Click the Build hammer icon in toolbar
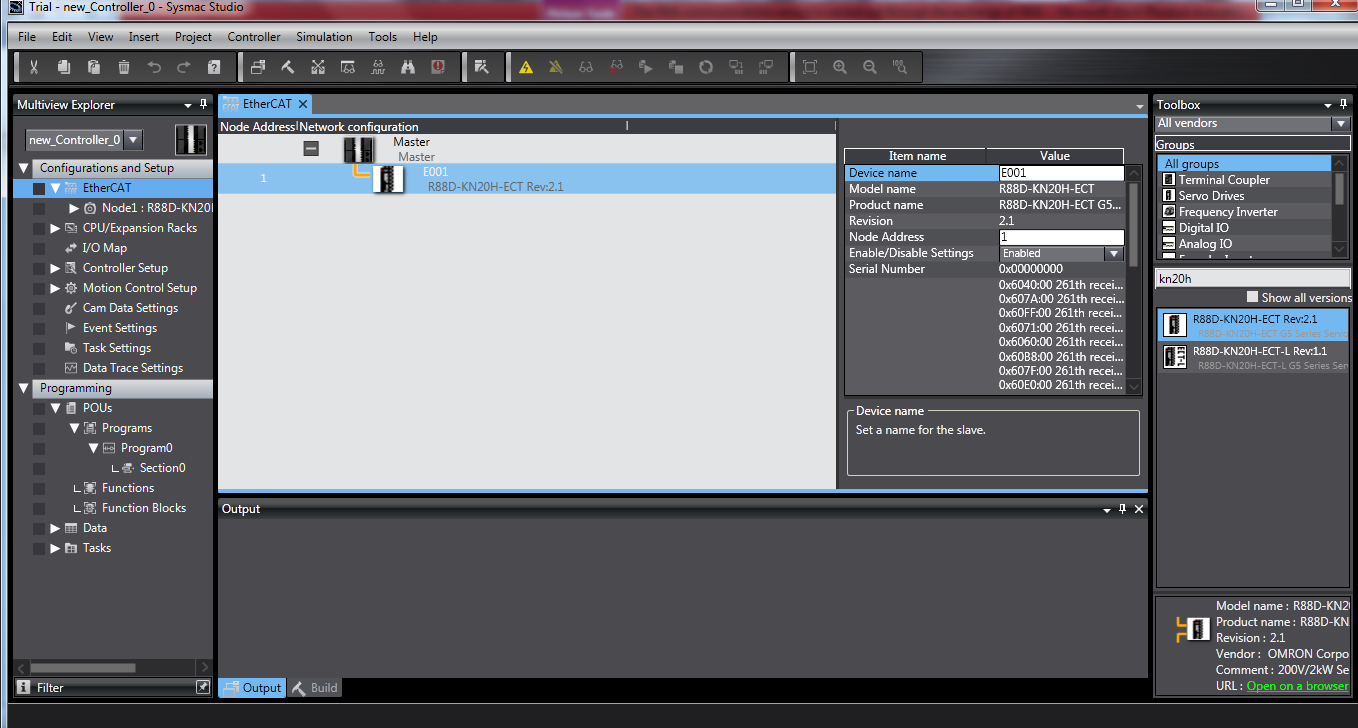The height and width of the screenshot is (728, 1358). point(288,67)
